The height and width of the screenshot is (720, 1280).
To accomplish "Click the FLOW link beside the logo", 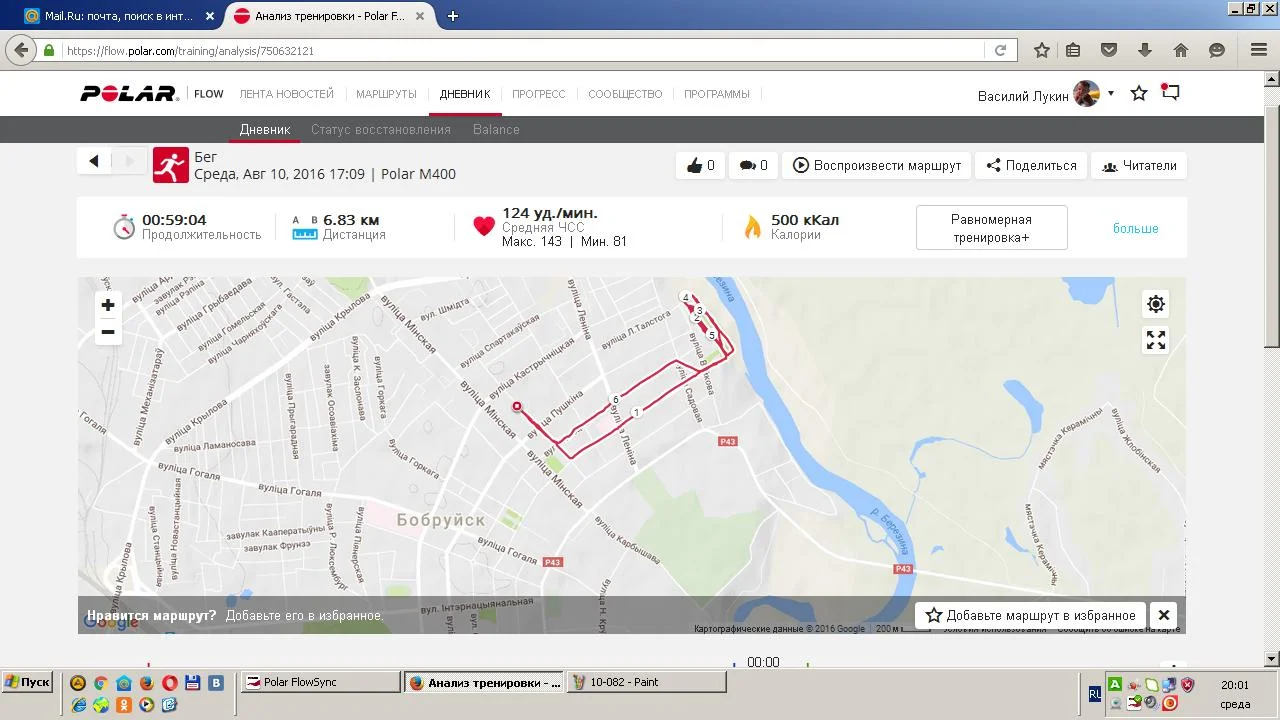I will [209, 94].
